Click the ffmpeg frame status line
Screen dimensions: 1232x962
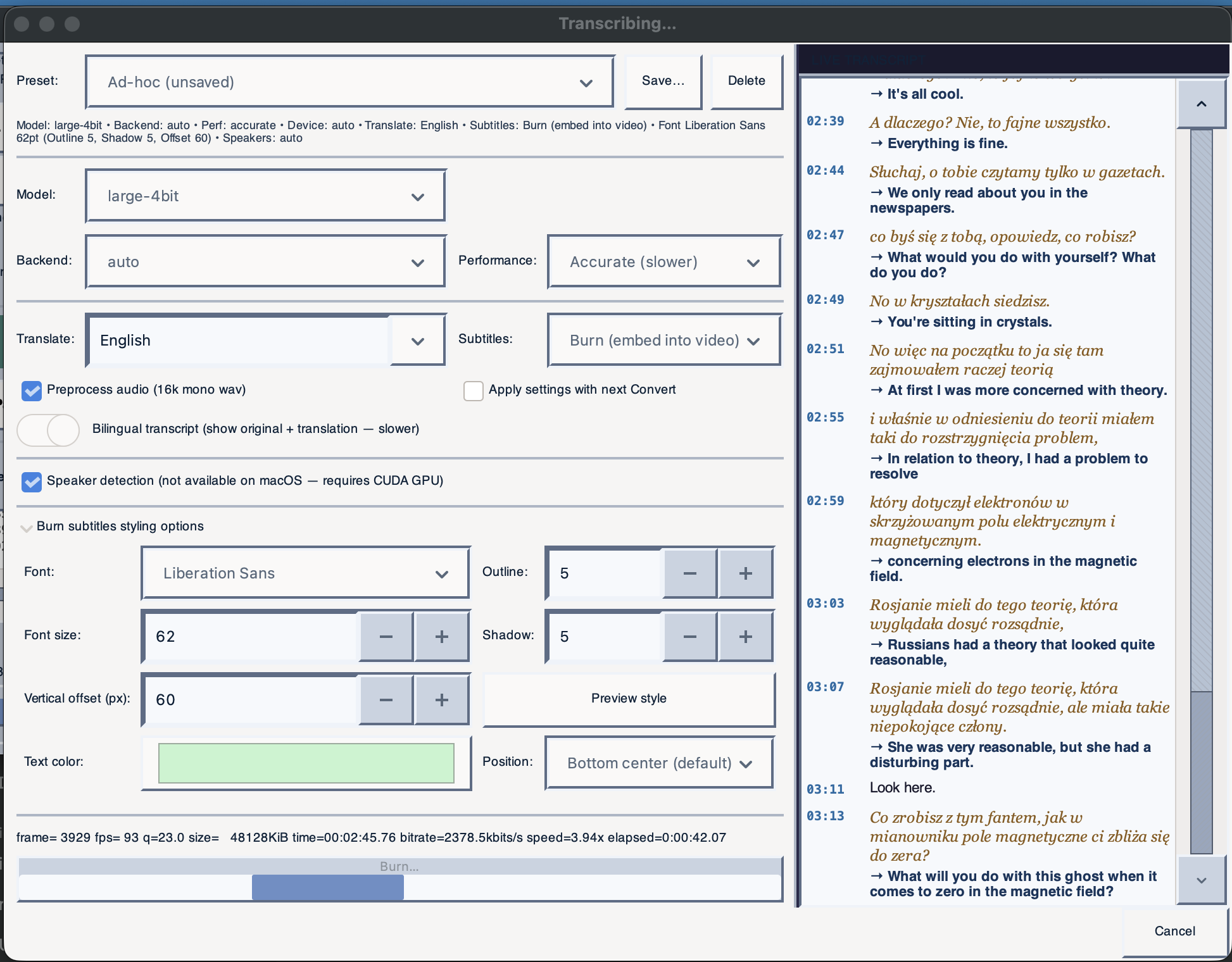pyautogui.click(x=371, y=838)
